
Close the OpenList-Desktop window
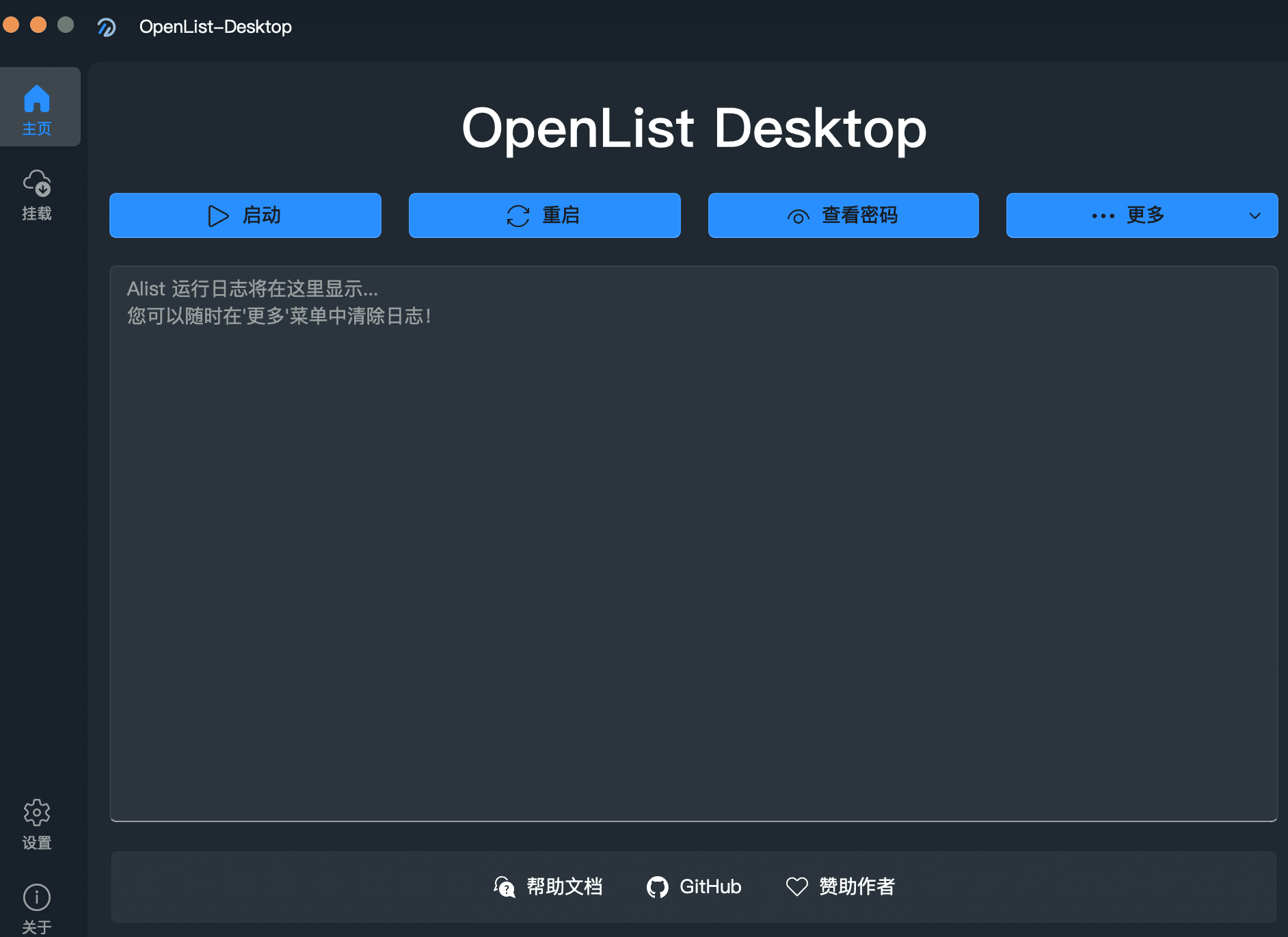(10, 25)
